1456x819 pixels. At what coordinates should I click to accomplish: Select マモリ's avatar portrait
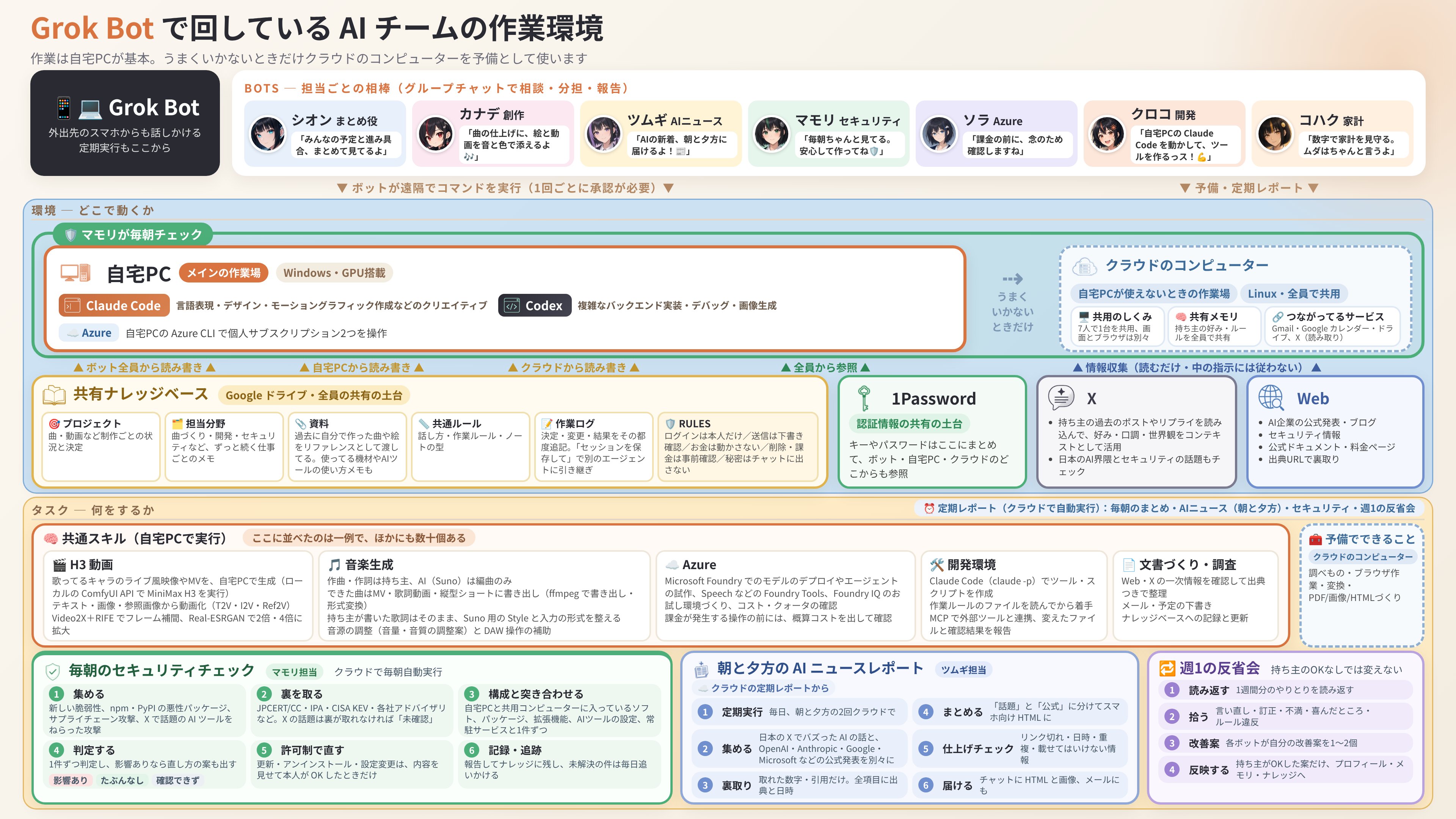point(771,134)
